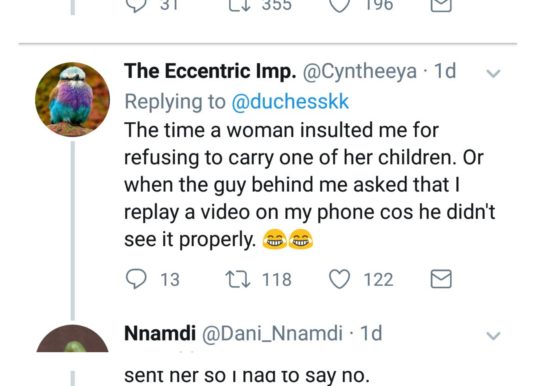The image size is (536, 386).
Task: Open the @Cyntheeya handle
Action: point(360,71)
